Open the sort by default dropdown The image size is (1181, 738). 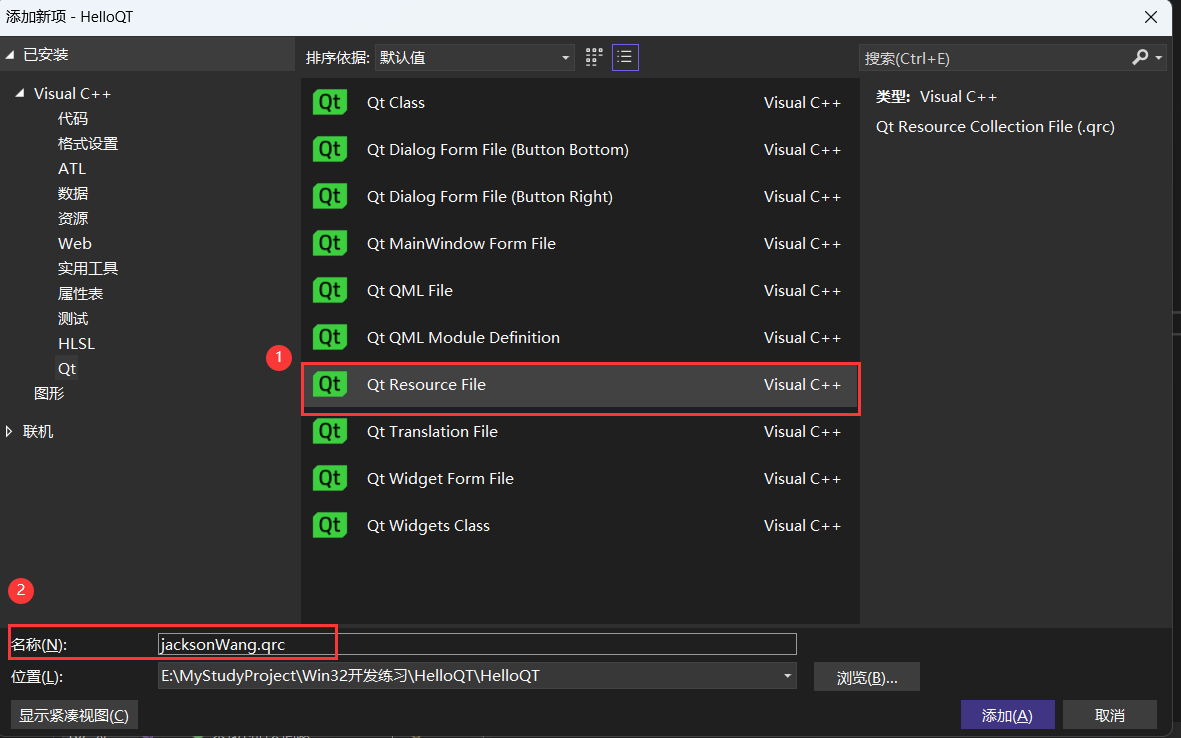tap(475, 57)
